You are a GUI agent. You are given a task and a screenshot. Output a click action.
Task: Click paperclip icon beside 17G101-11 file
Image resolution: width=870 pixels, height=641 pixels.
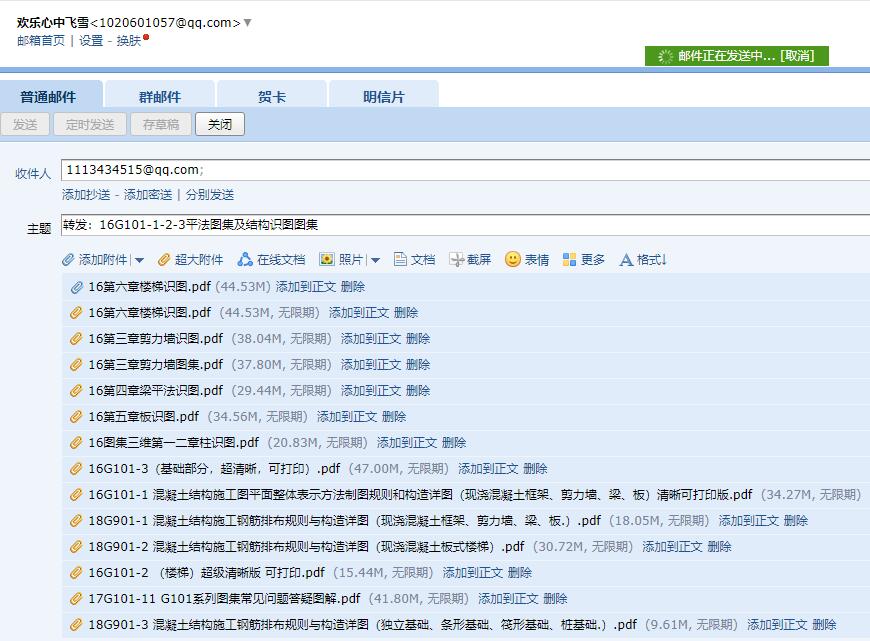[x=77, y=599]
